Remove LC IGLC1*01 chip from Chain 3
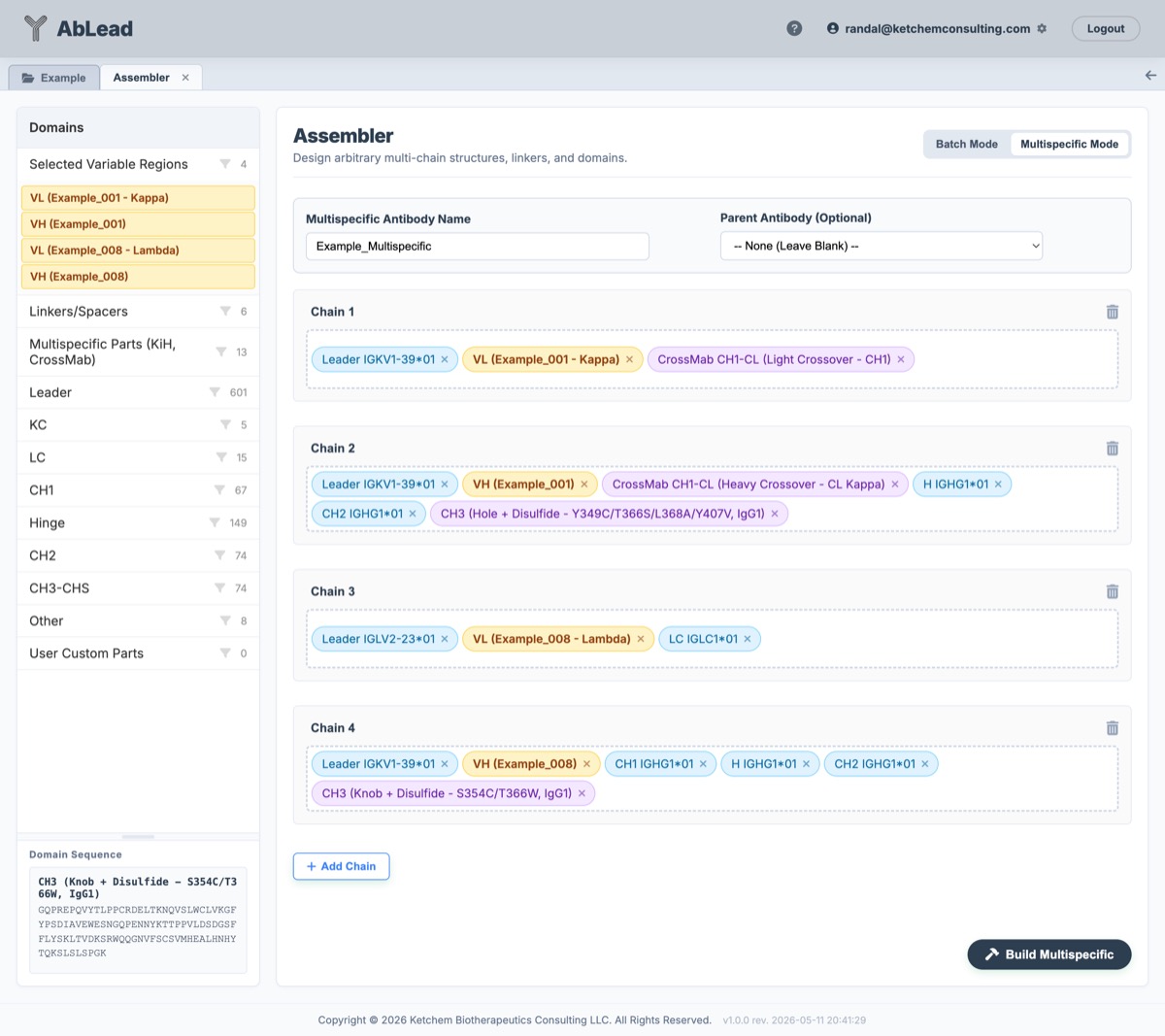This screenshot has height=1036, width=1165. (748, 639)
